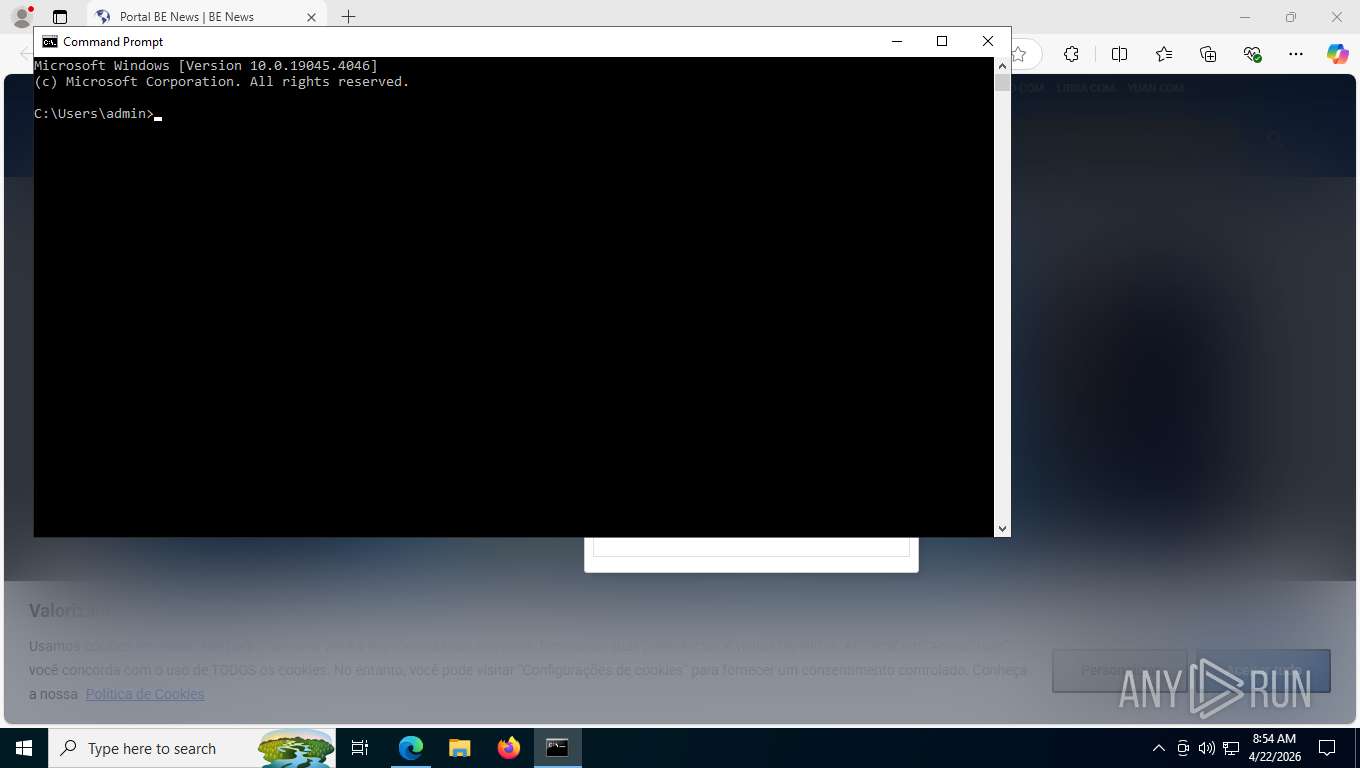Open Edge Favorites list icon
This screenshot has height=768, width=1360.
click(1164, 54)
